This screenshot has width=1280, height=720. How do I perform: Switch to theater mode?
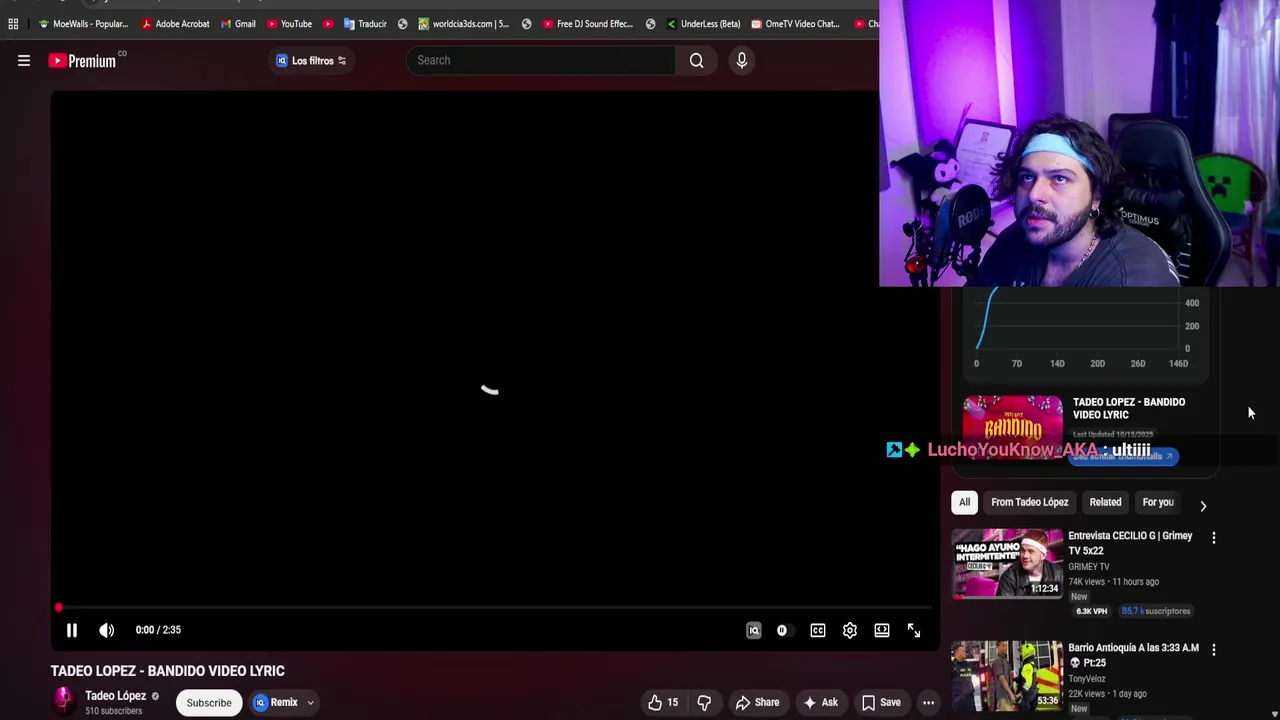point(881,630)
